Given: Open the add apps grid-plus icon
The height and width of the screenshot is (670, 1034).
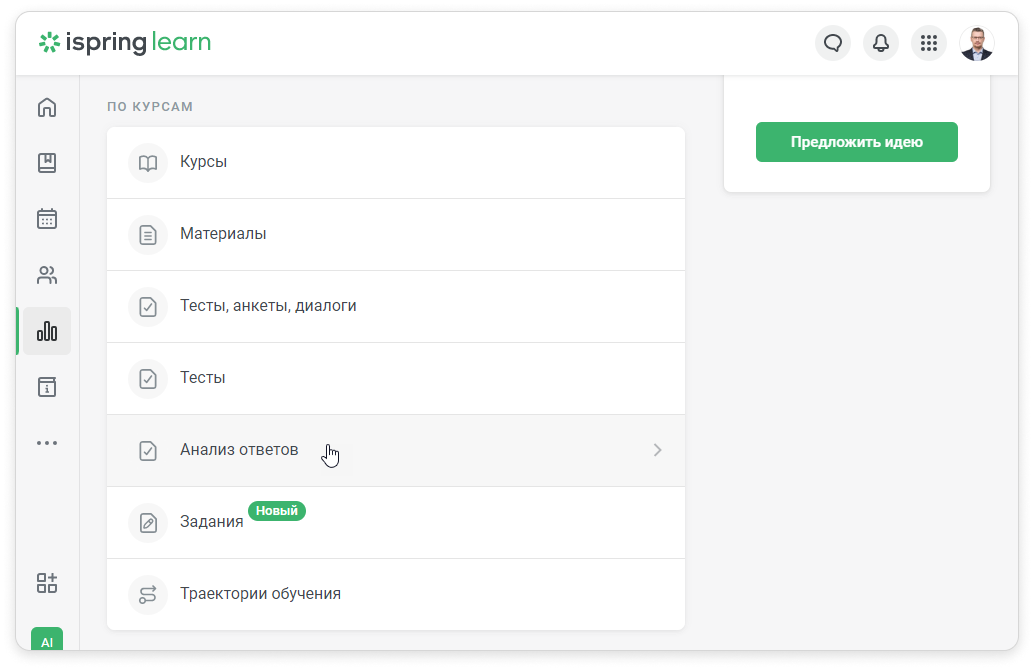Looking at the screenshot, I should coord(47,583).
